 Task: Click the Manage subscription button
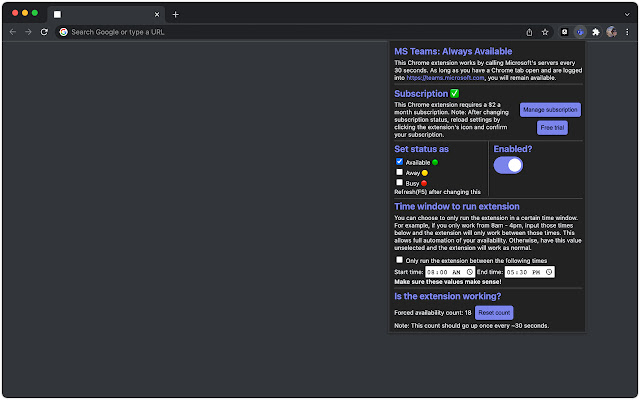(x=550, y=110)
